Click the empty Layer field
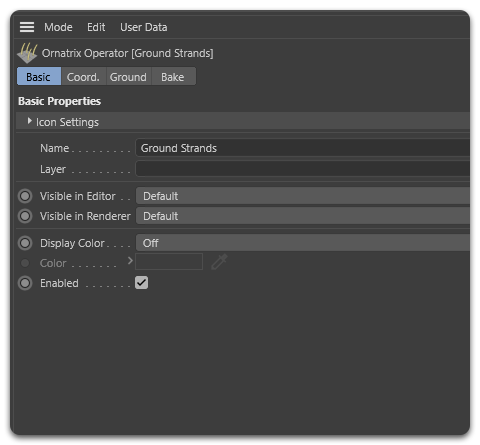The height and width of the screenshot is (445, 480). click(x=302, y=169)
